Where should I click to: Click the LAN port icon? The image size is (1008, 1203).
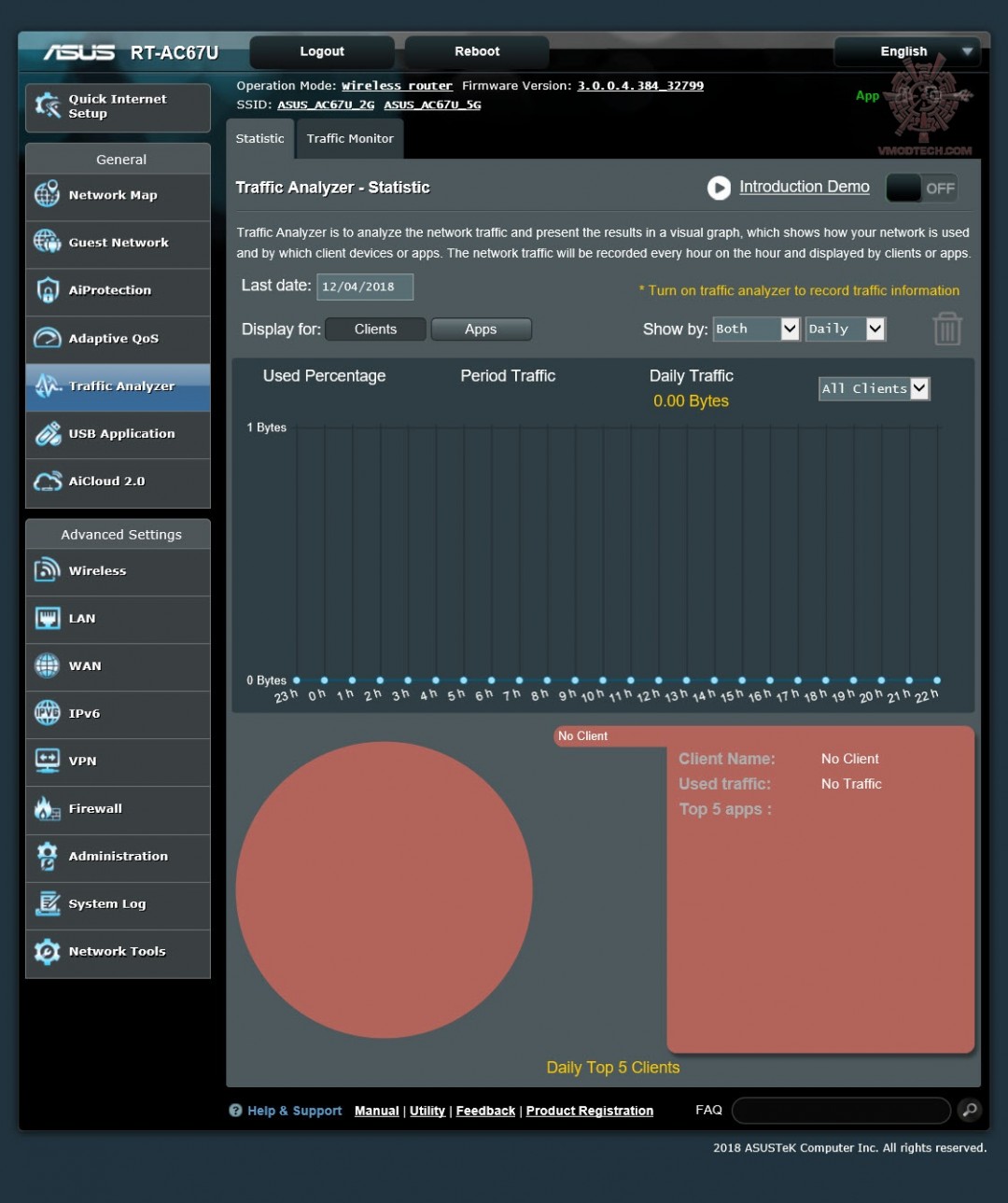[x=48, y=618]
